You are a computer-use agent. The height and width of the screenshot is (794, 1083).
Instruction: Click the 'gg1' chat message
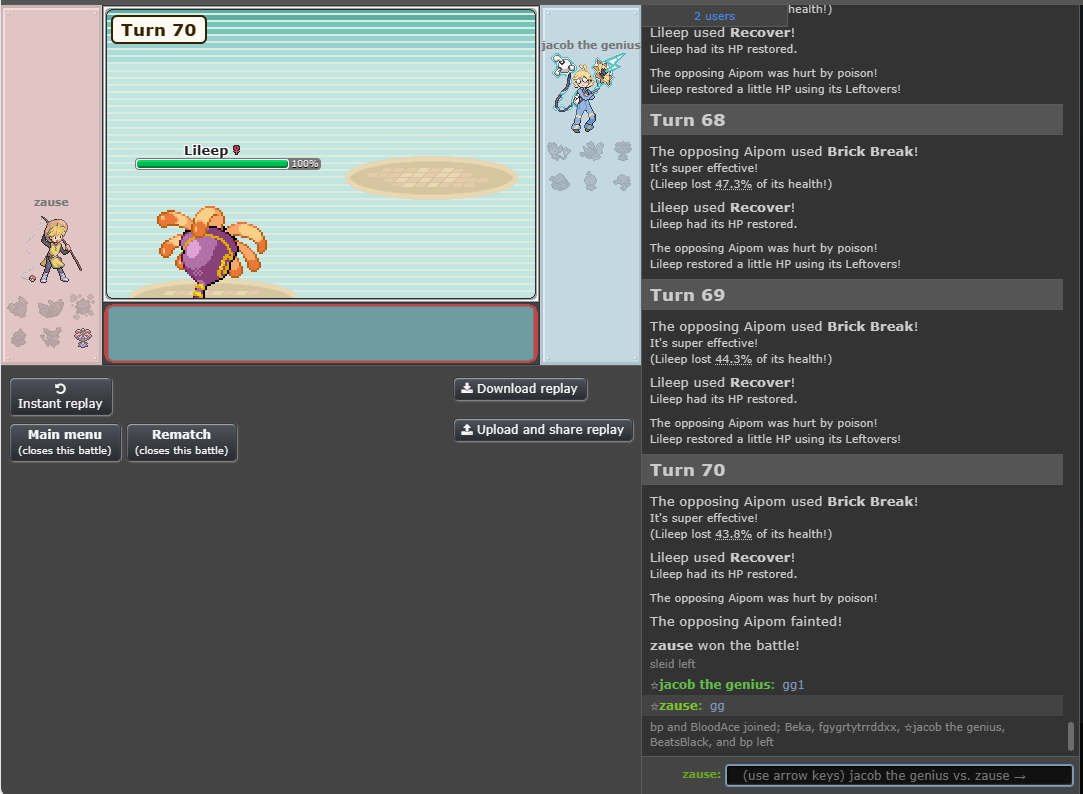pyautogui.click(x=793, y=685)
